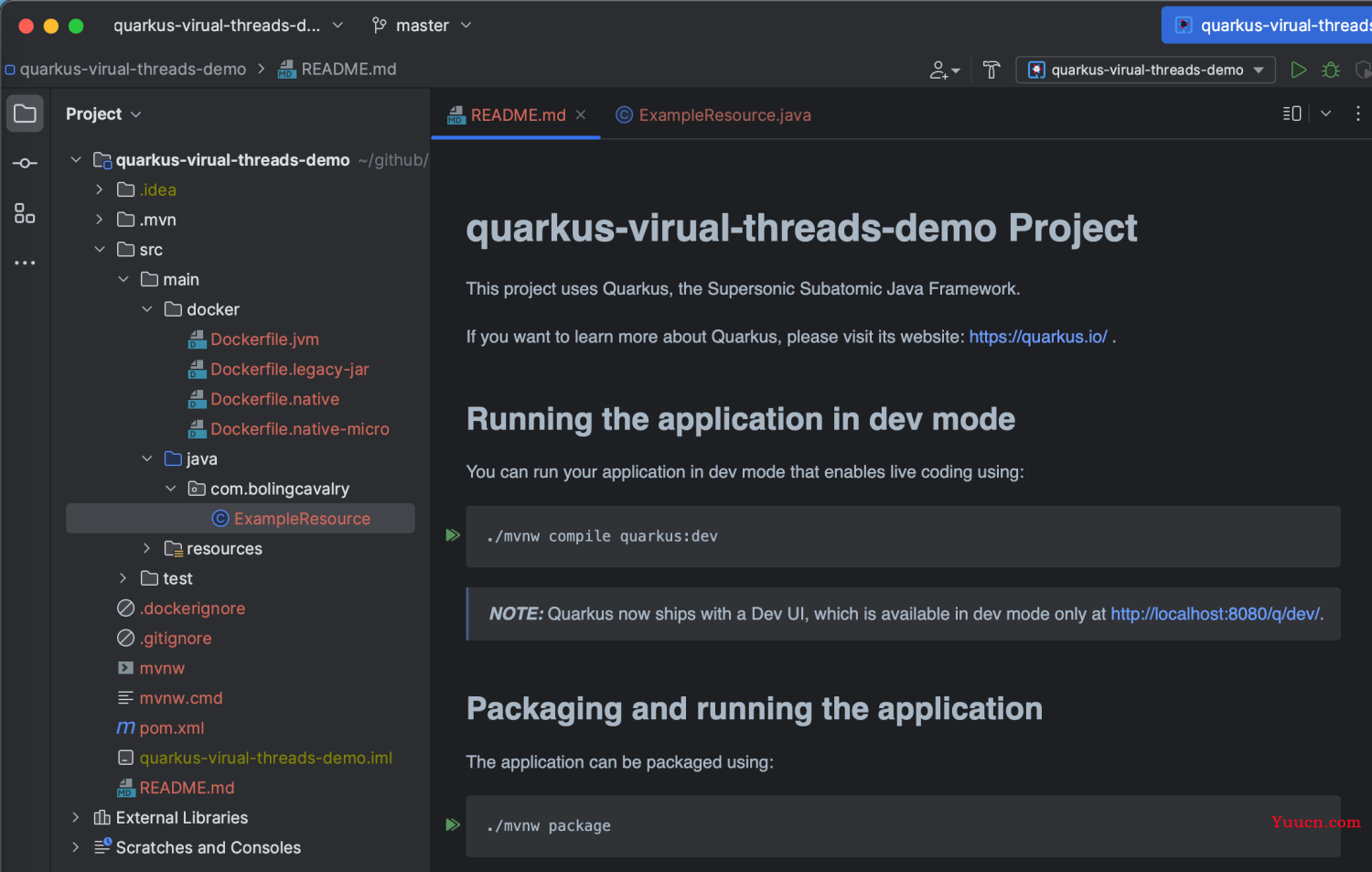This screenshot has height=872, width=1372.
Task: Open the Project tool window icon
Action: [x=25, y=113]
